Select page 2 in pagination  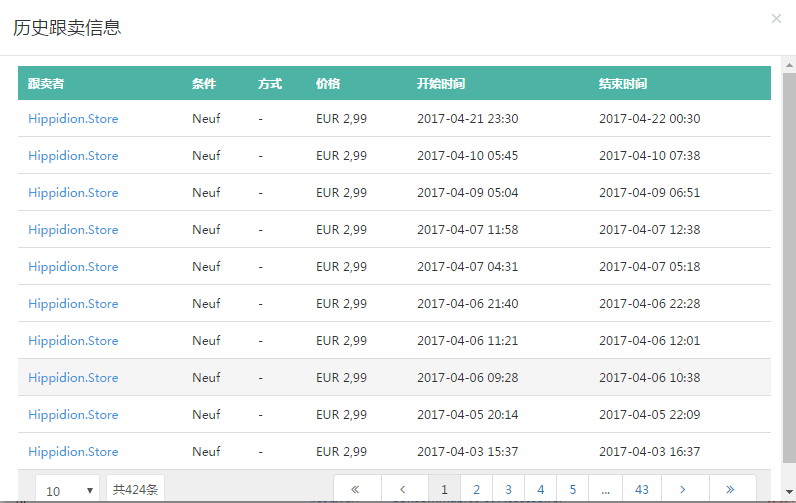click(x=476, y=489)
